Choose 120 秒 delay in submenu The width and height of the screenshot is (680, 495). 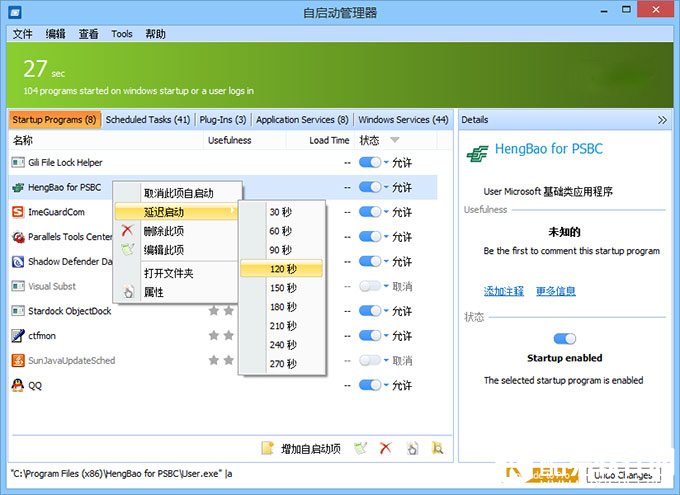pos(282,269)
